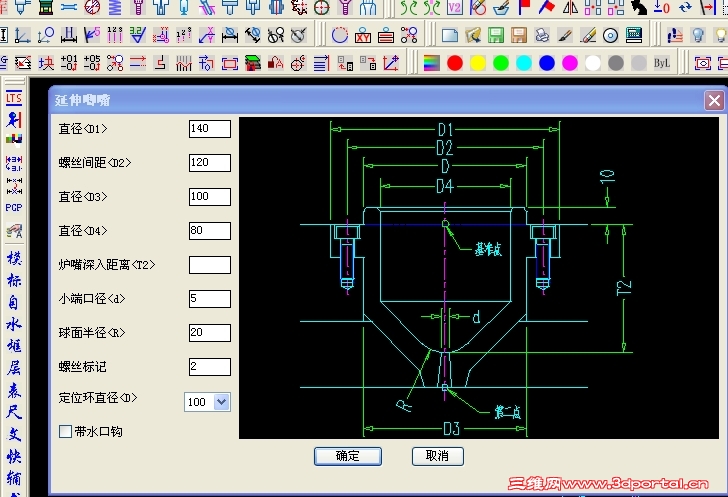Enable the 带水口钩 checkbox
Screen dimensions: 728x497
[65, 432]
